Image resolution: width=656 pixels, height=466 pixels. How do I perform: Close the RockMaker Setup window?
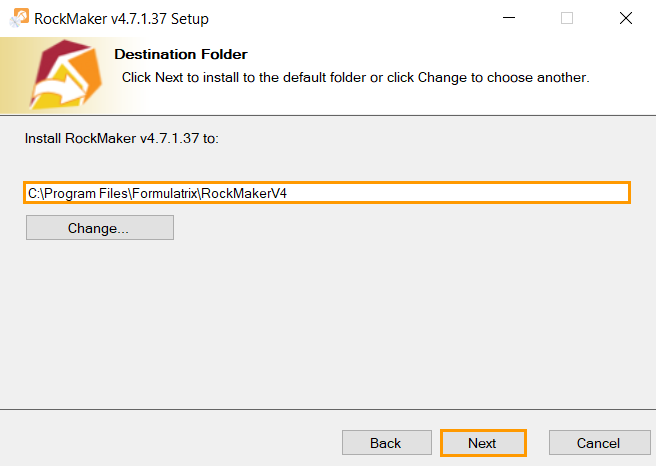click(626, 19)
